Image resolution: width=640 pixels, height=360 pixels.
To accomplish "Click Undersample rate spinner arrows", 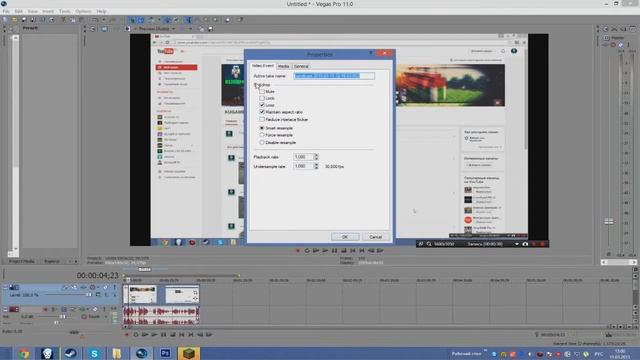I will tap(316, 166).
